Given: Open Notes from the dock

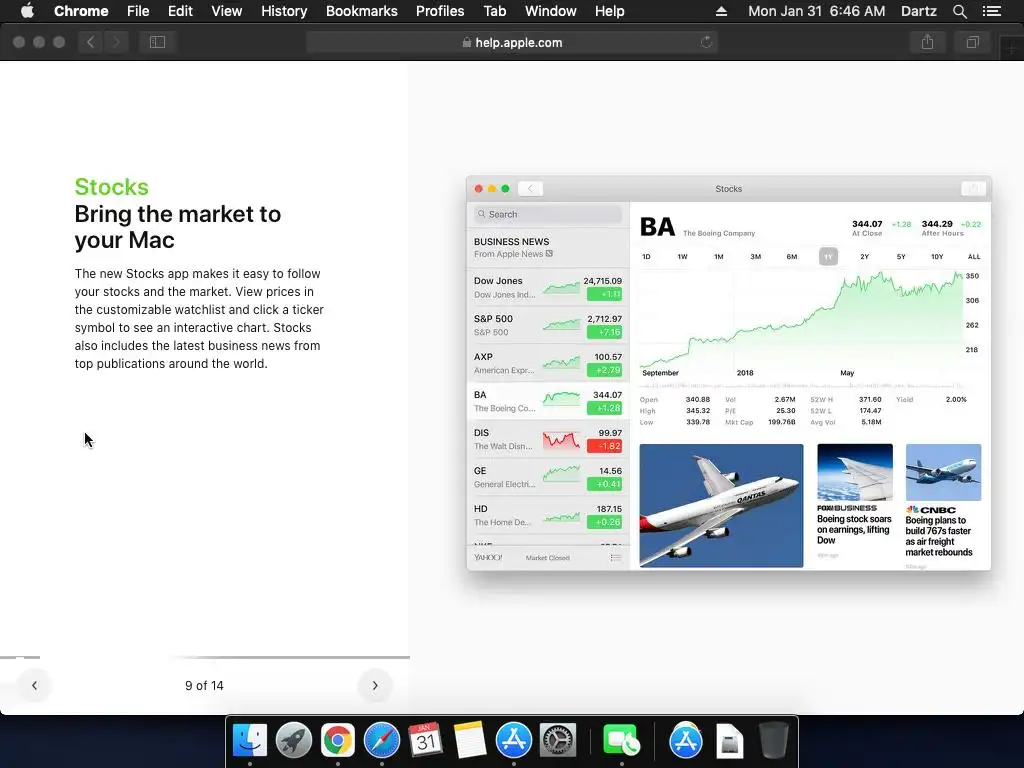Looking at the screenshot, I should pos(470,741).
